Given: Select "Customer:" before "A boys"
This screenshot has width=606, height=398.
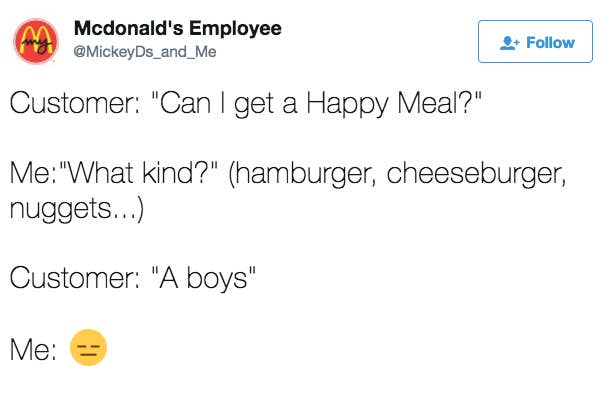Looking at the screenshot, I should coord(75,278).
